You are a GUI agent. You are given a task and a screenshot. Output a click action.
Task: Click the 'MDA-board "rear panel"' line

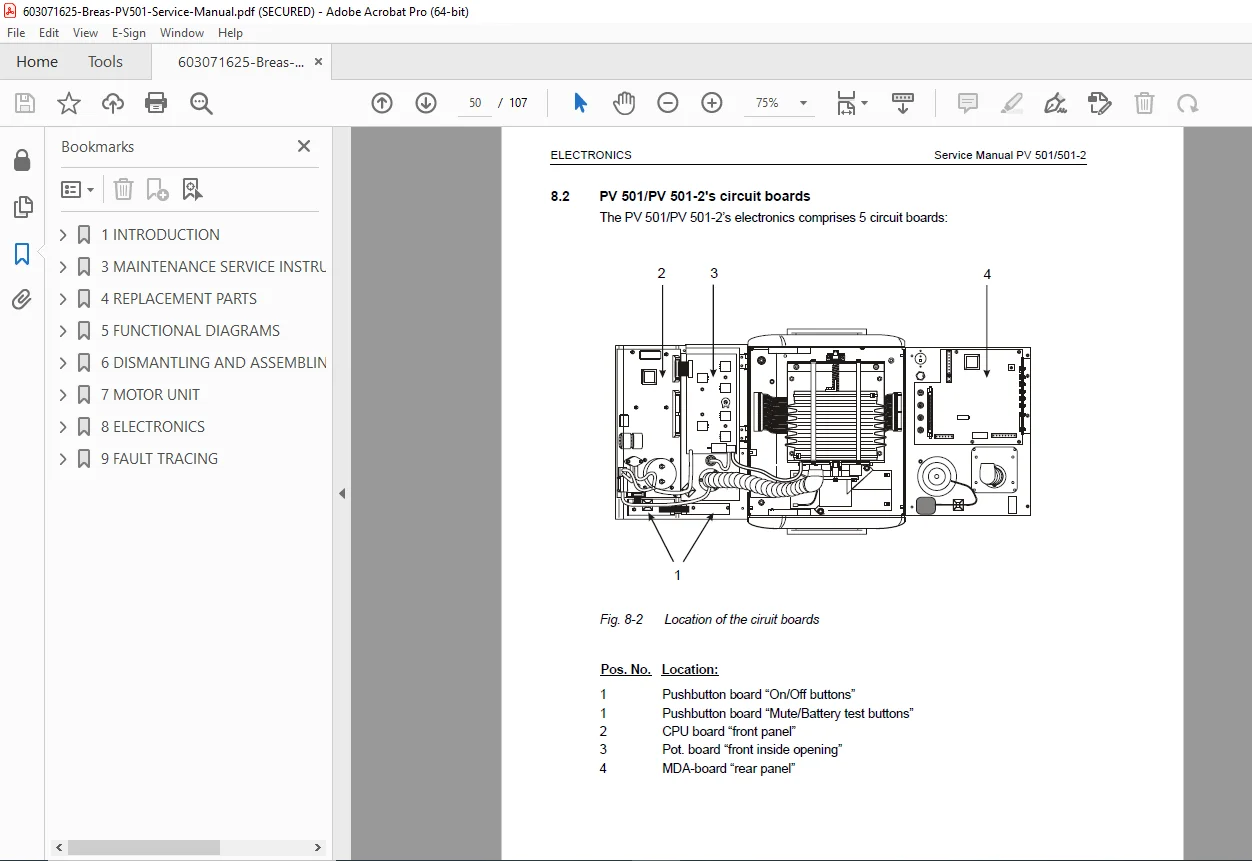tap(728, 768)
